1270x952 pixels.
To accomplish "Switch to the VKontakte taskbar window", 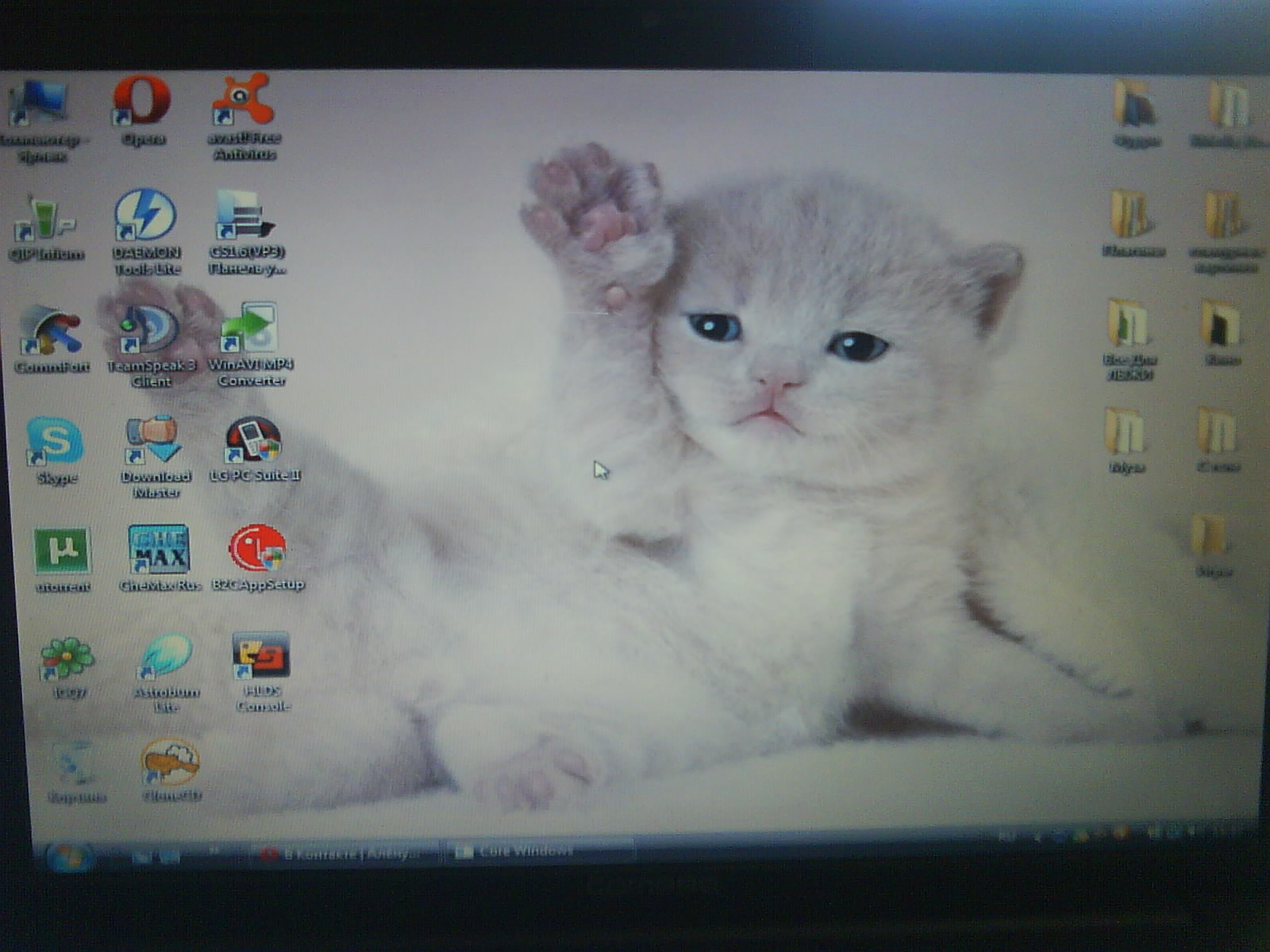I will pos(345,854).
